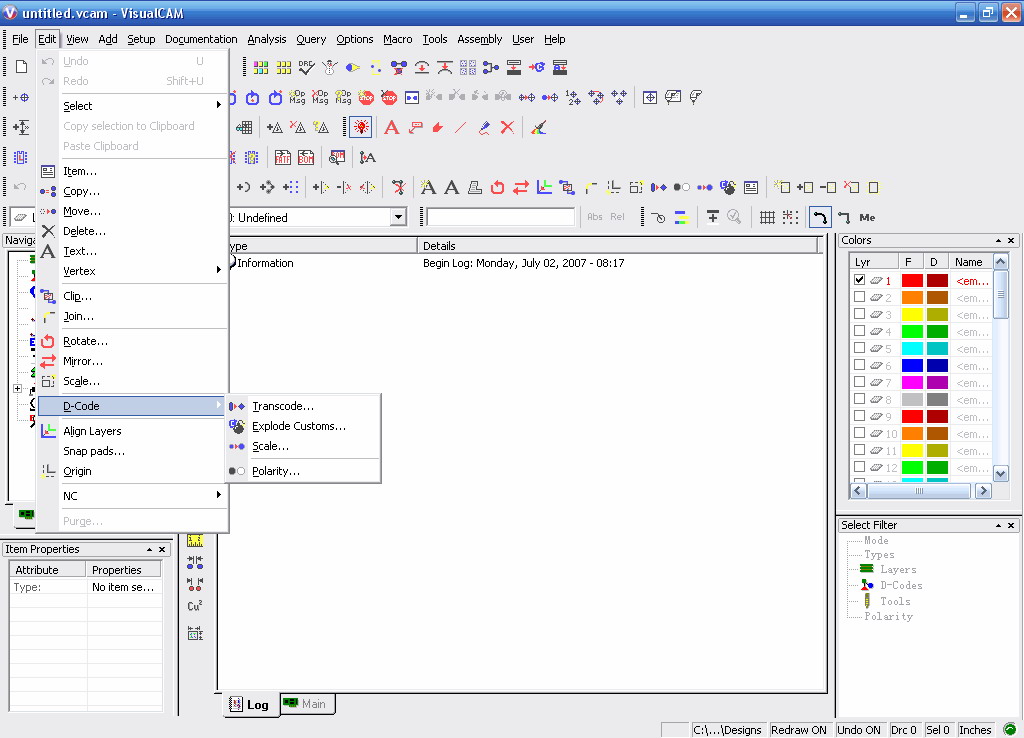Click the yellow ruler icon
Viewport: 1024px width, 738px height.
point(195,541)
